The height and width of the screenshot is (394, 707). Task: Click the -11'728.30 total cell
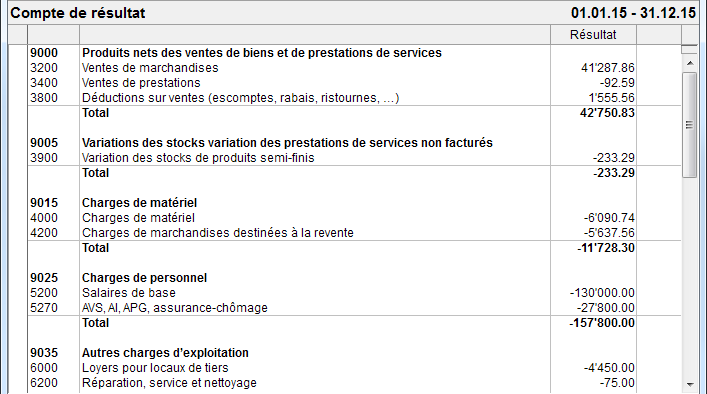[x=606, y=248]
